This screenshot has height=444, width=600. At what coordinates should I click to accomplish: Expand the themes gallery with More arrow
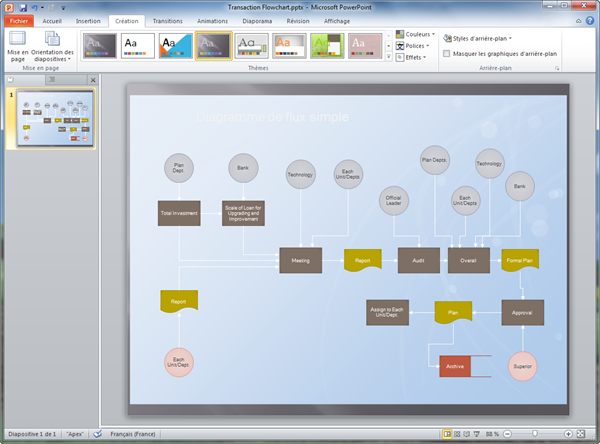[388, 57]
